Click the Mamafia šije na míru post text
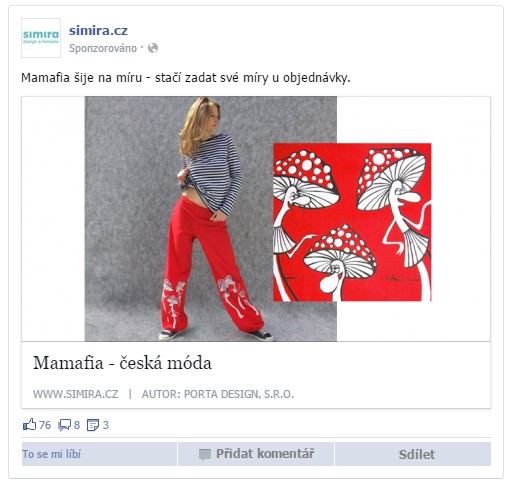The height and width of the screenshot is (488, 514). pos(186,78)
